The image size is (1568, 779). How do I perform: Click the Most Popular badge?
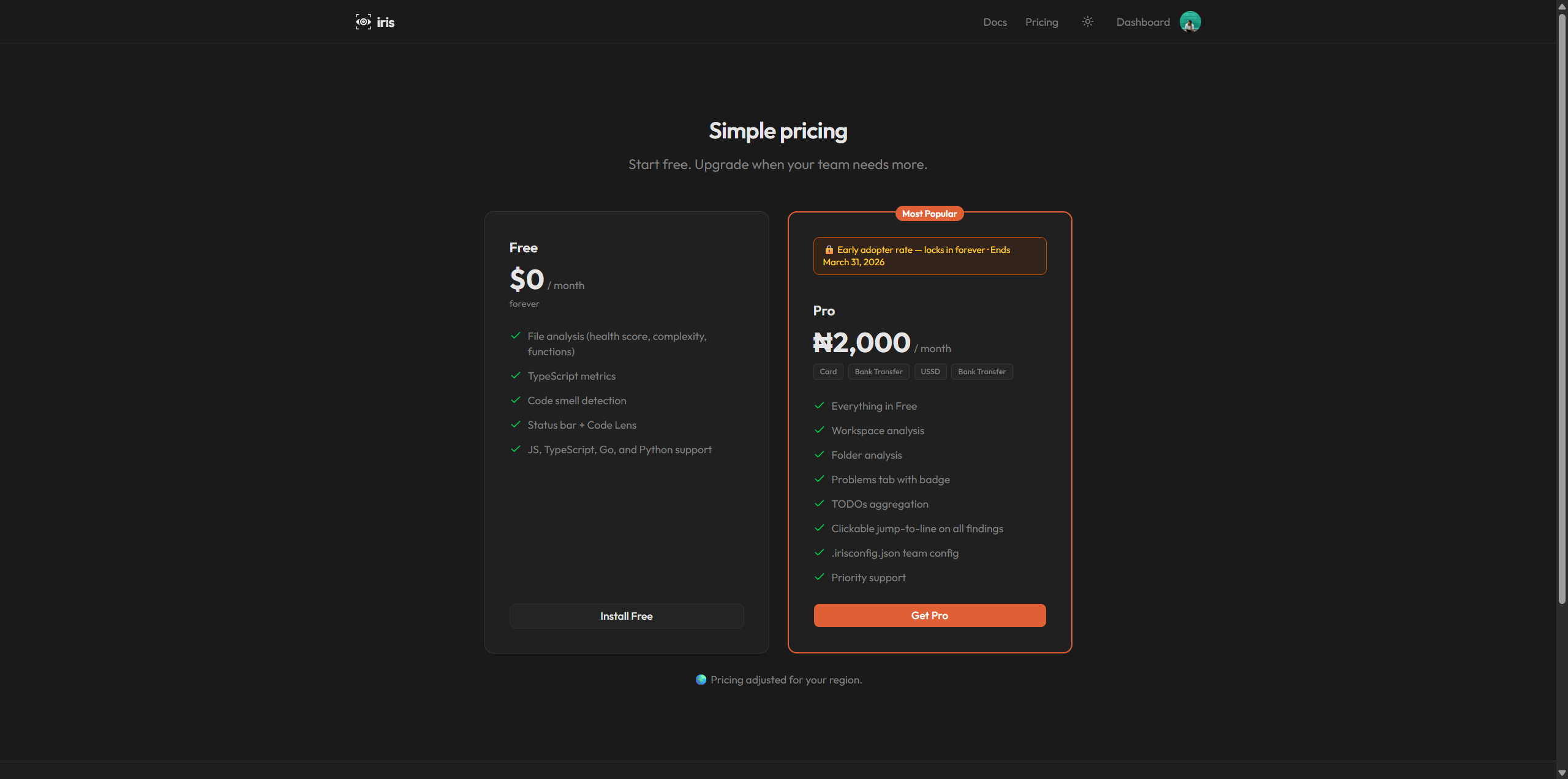coord(929,213)
